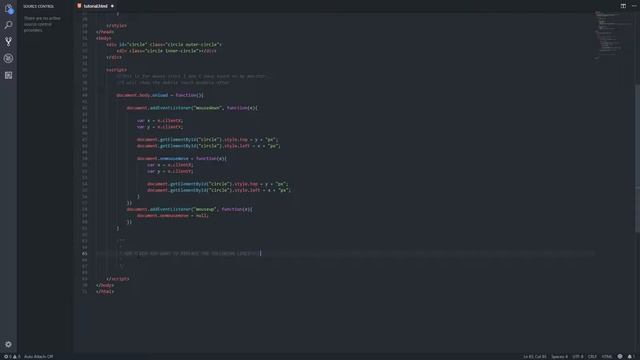Image resolution: width=640 pixels, height=360 pixels.
Task: Click the document.onmousemove = function line
Action: [182, 158]
